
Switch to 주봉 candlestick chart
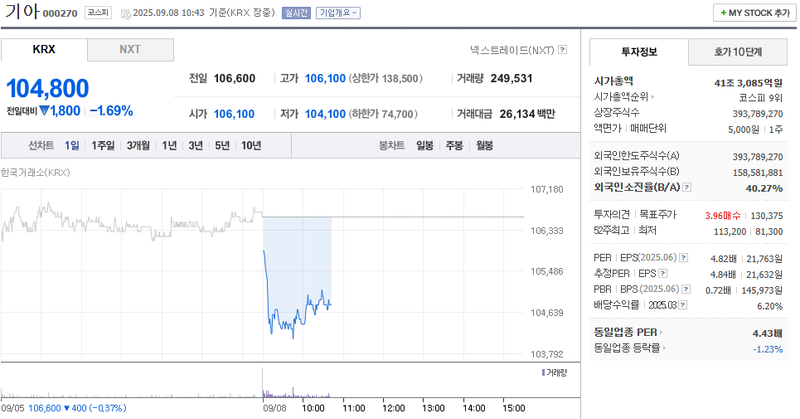[454, 145]
